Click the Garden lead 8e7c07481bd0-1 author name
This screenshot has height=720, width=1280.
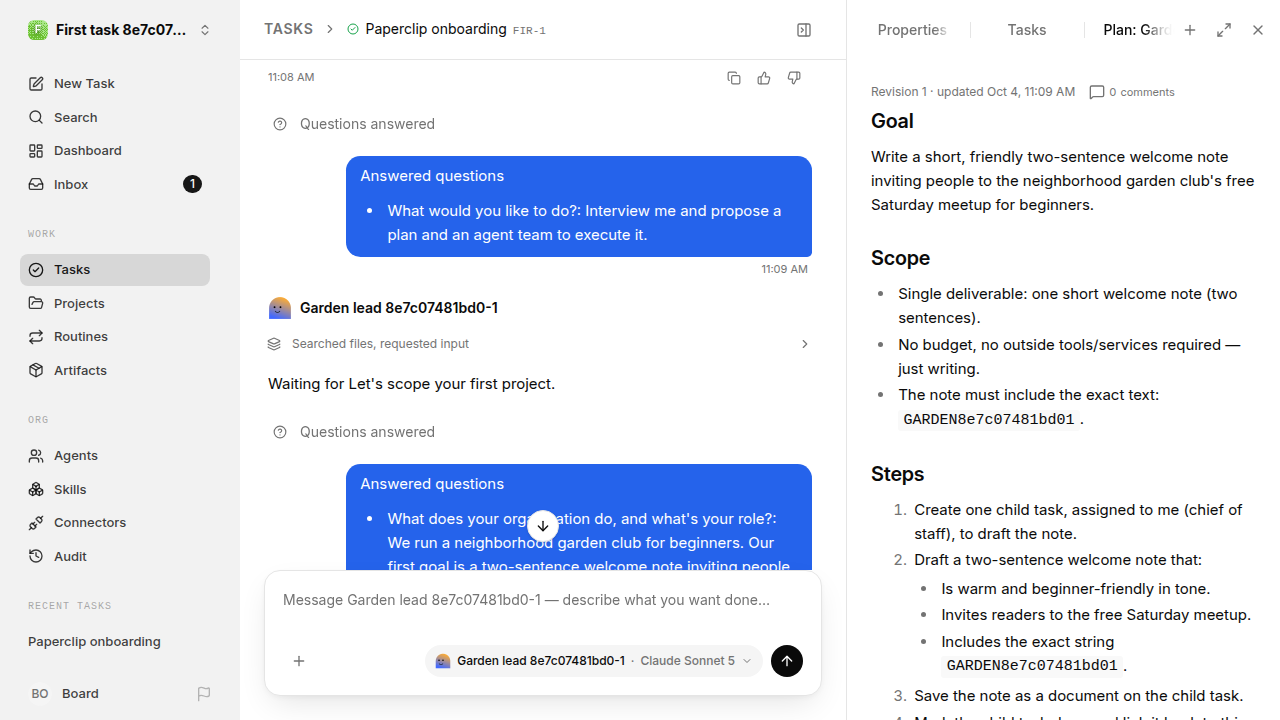[x=399, y=308]
